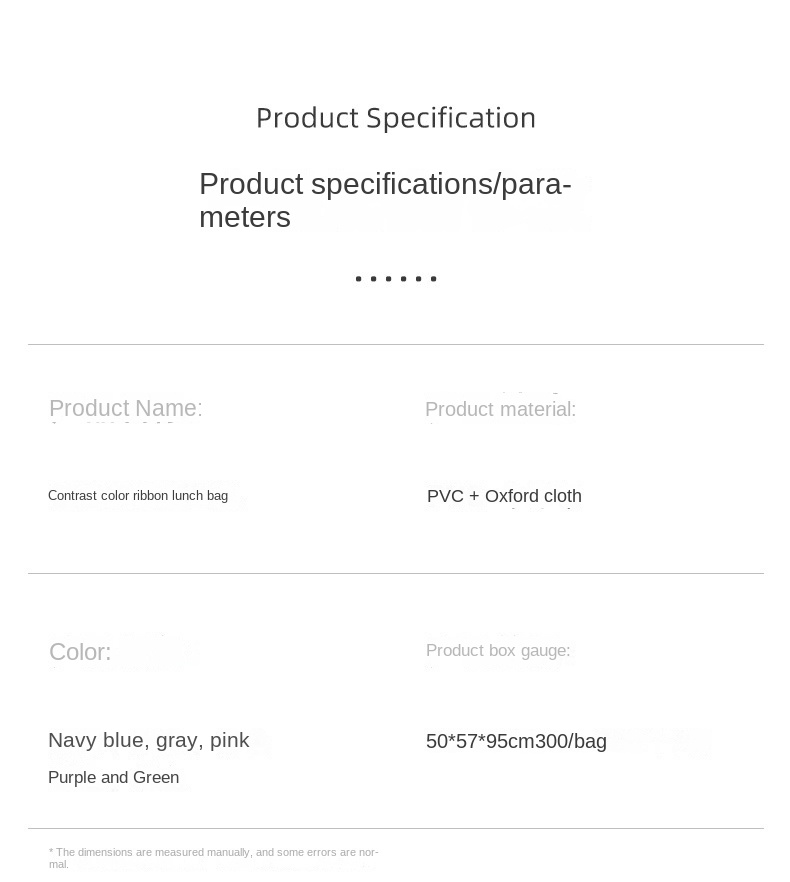Click the first dot in the dotted divider

pos(358,278)
